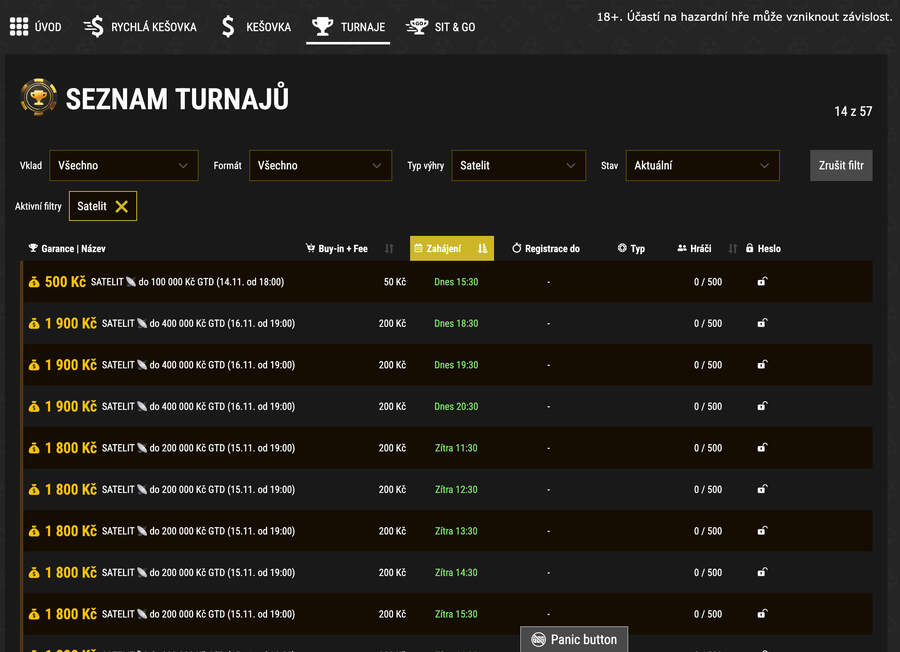900x652 pixels.
Task: Click the 14 z 57 counter
Action: (x=853, y=113)
